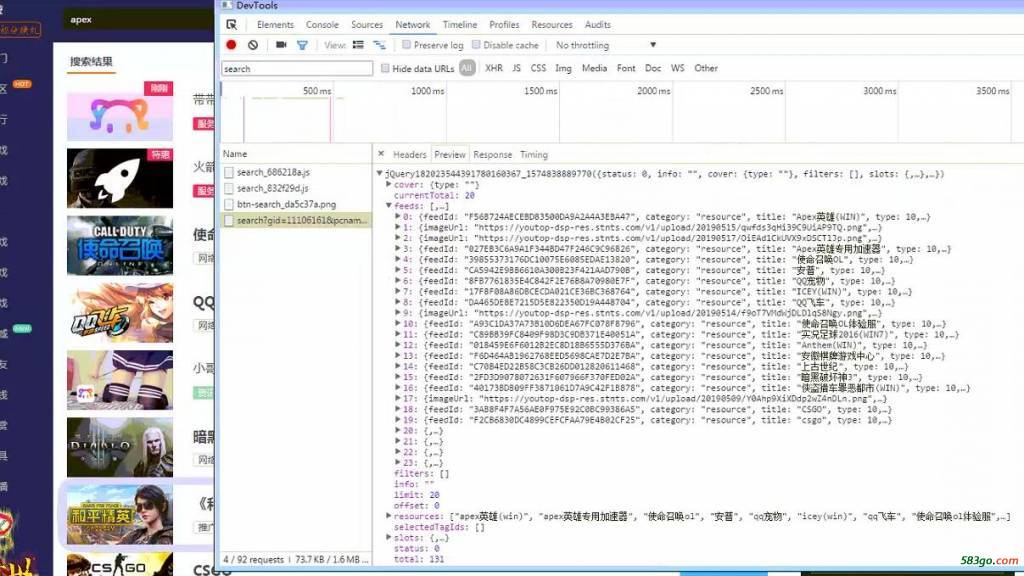This screenshot has height=576, width=1024.
Task: Switch to the Profiles panel
Action: 504,25
